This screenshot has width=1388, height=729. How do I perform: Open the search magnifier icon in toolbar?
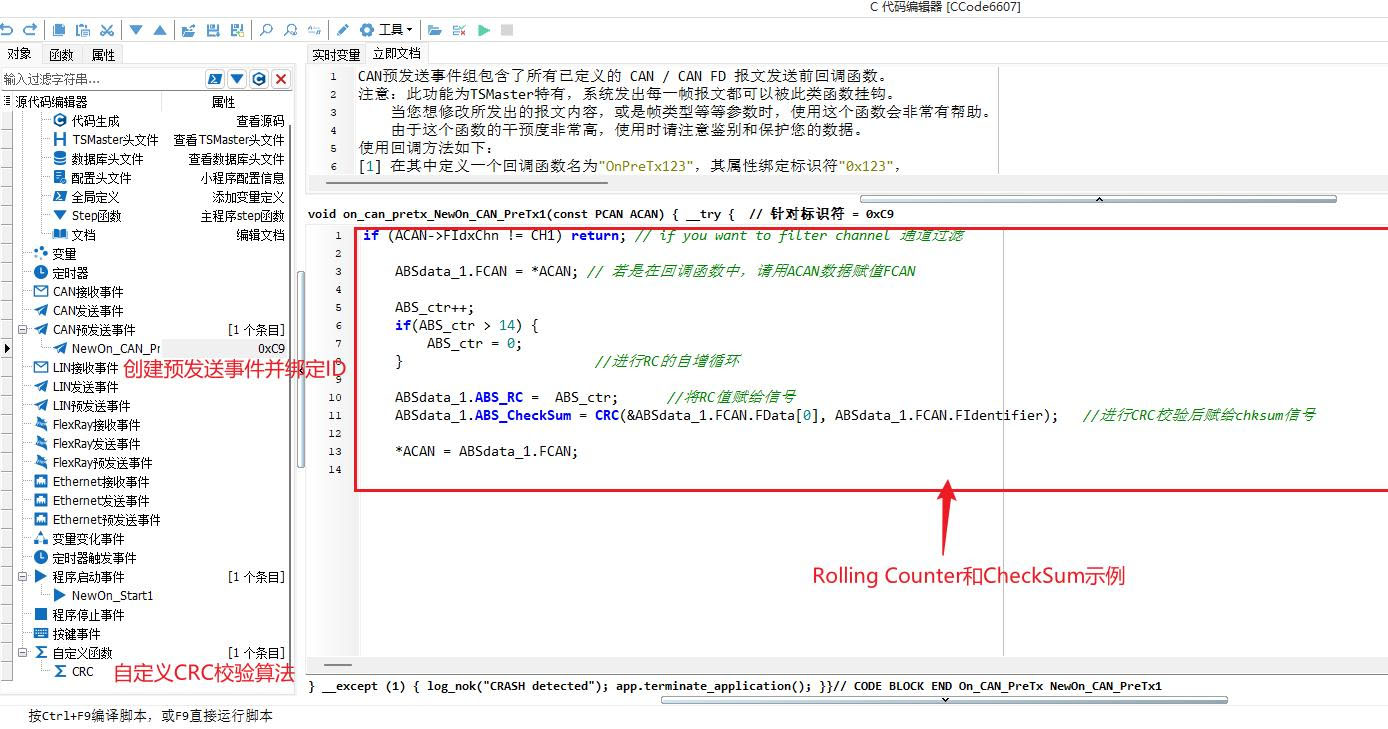point(266,30)
